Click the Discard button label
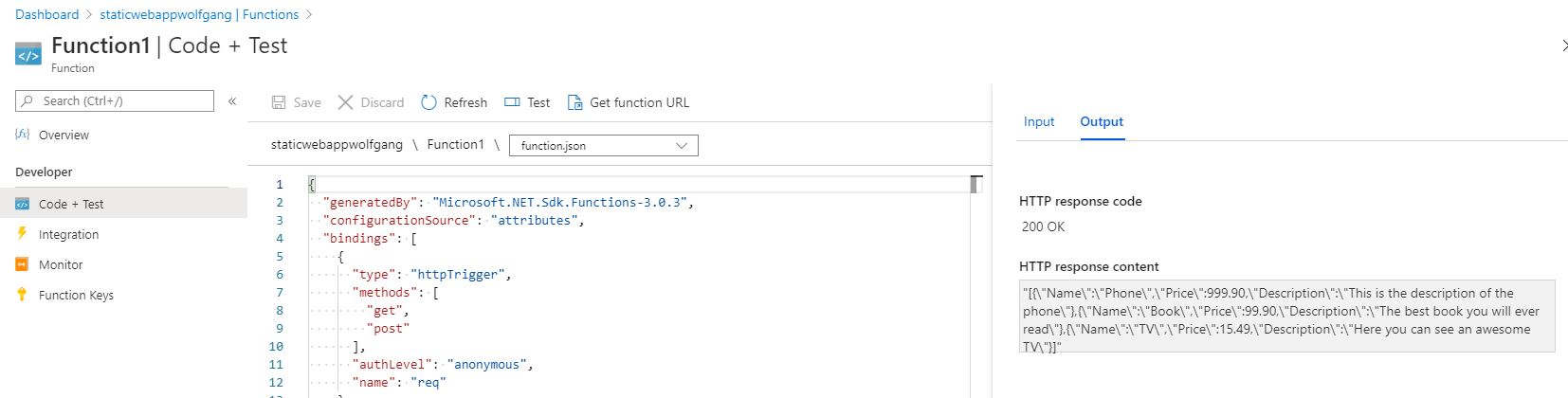This screenshot has height=398, width=1568. (382, 102)
